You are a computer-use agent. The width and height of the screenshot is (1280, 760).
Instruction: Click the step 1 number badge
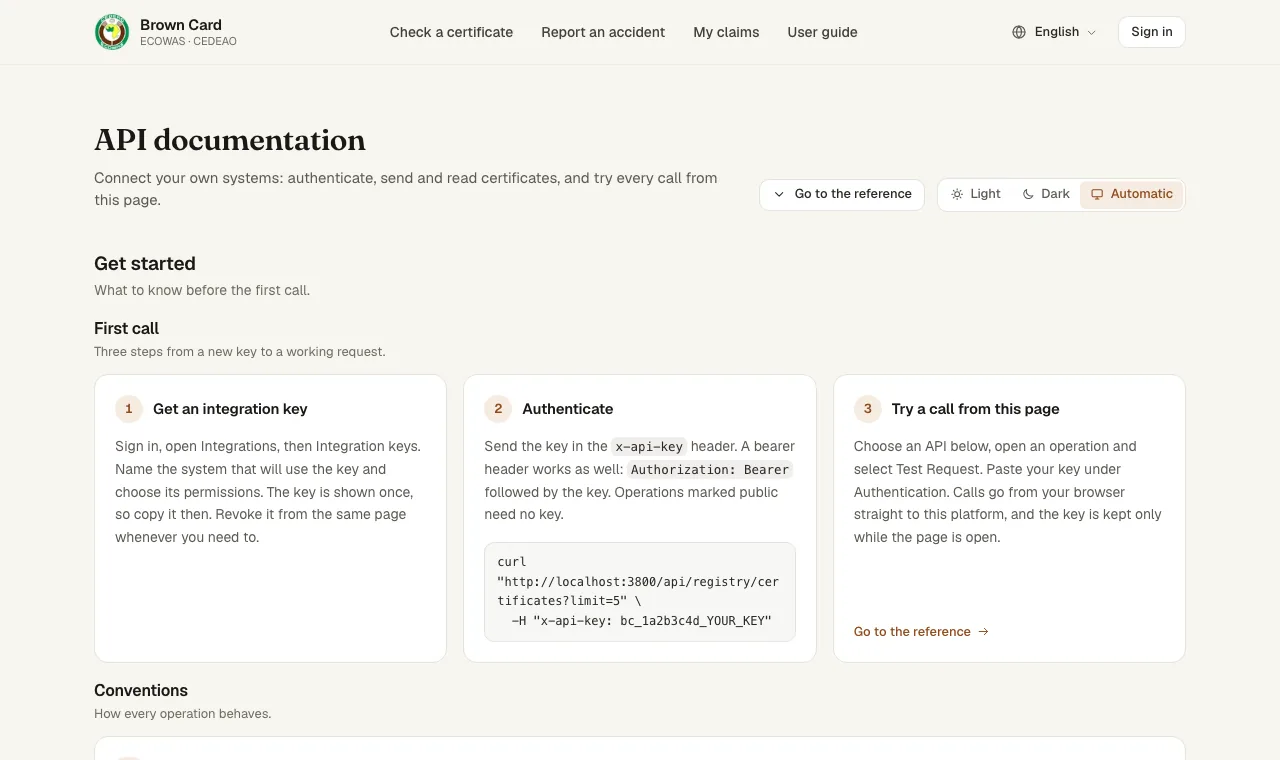click(129, 409)
